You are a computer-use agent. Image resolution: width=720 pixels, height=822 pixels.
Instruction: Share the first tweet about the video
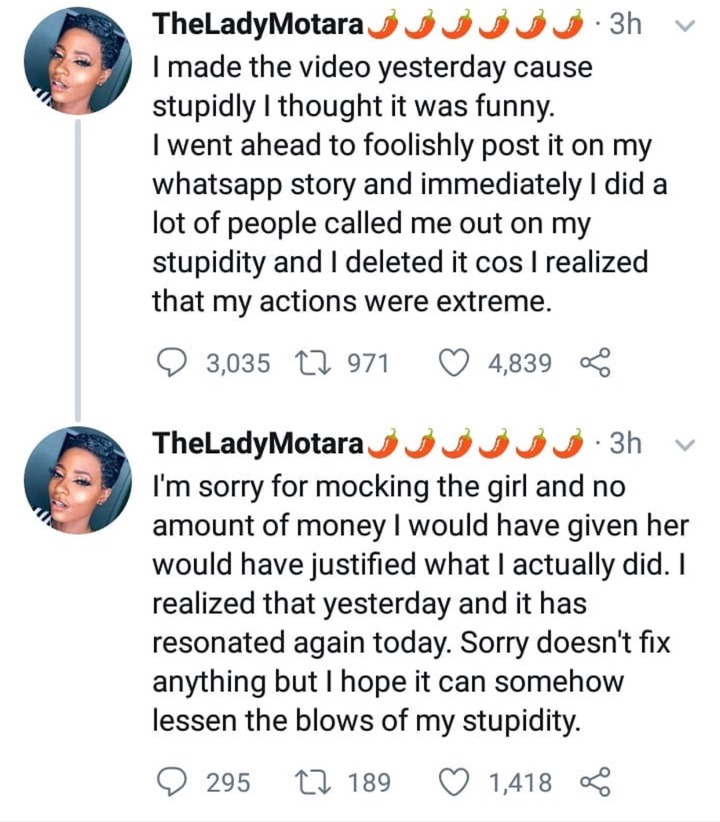click(595, 363)
